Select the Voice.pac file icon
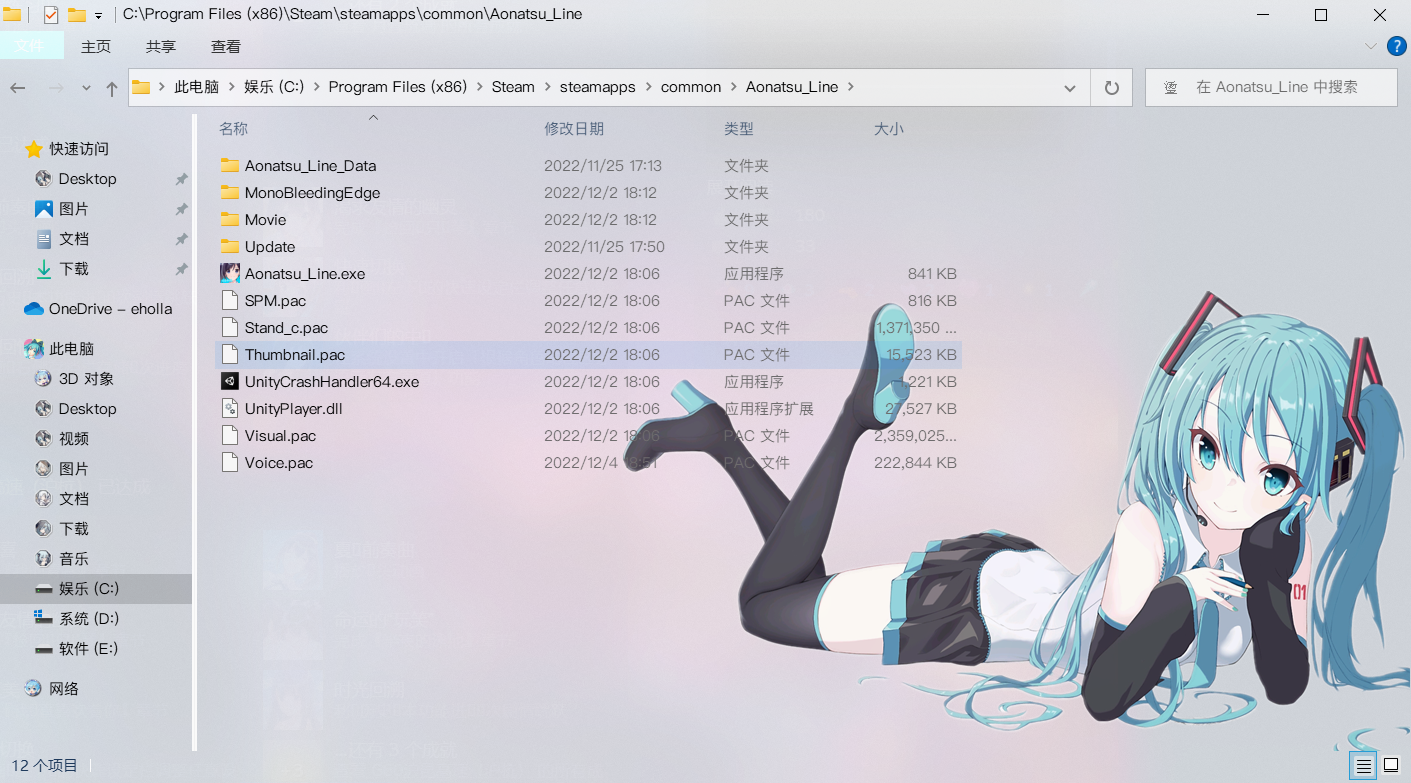This screenshot has height=783, width=1411. click(x=230, y=463)
